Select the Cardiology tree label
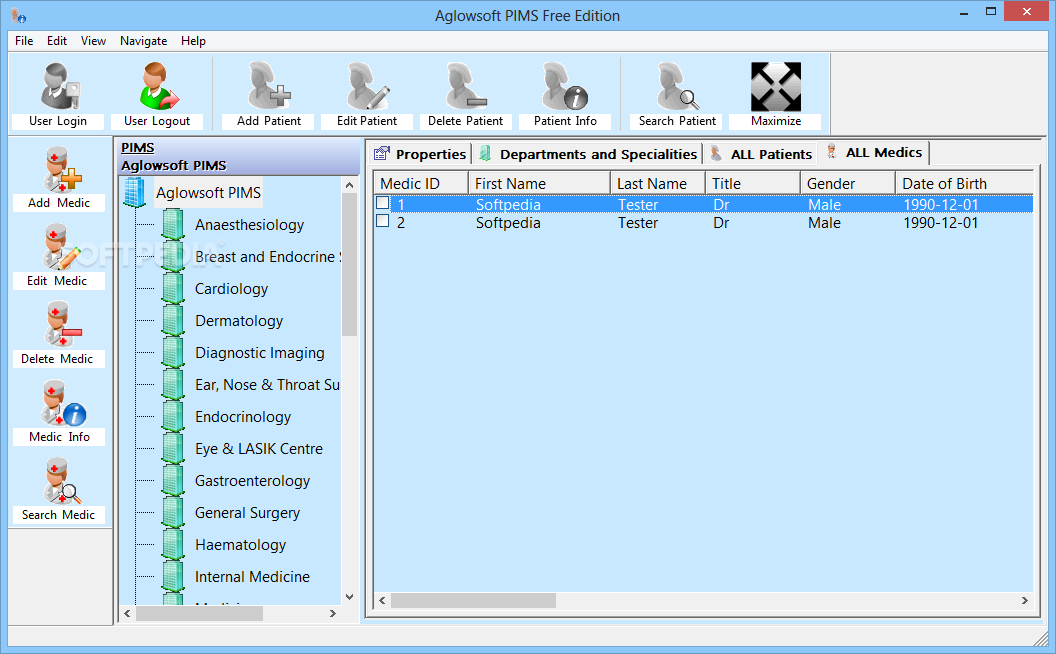The height and width of the screenshot is (654, 1056). tap(231, 288)
